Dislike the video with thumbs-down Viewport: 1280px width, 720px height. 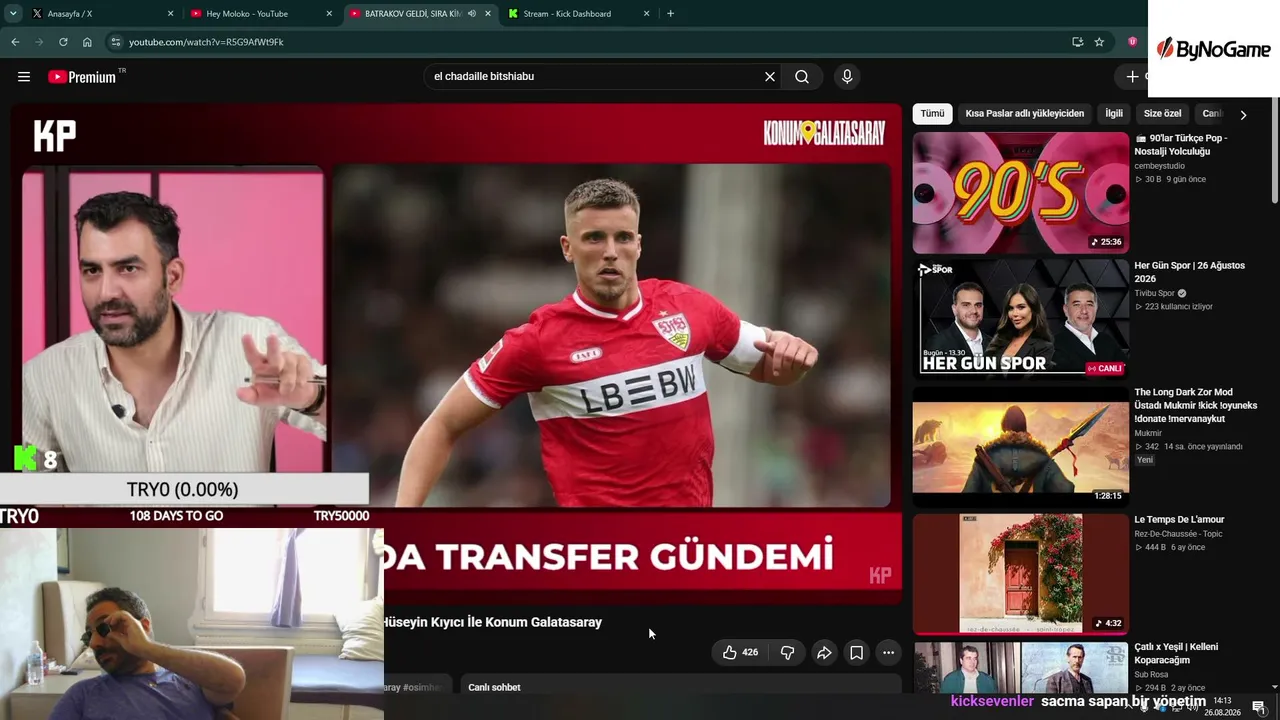(787, 653)
